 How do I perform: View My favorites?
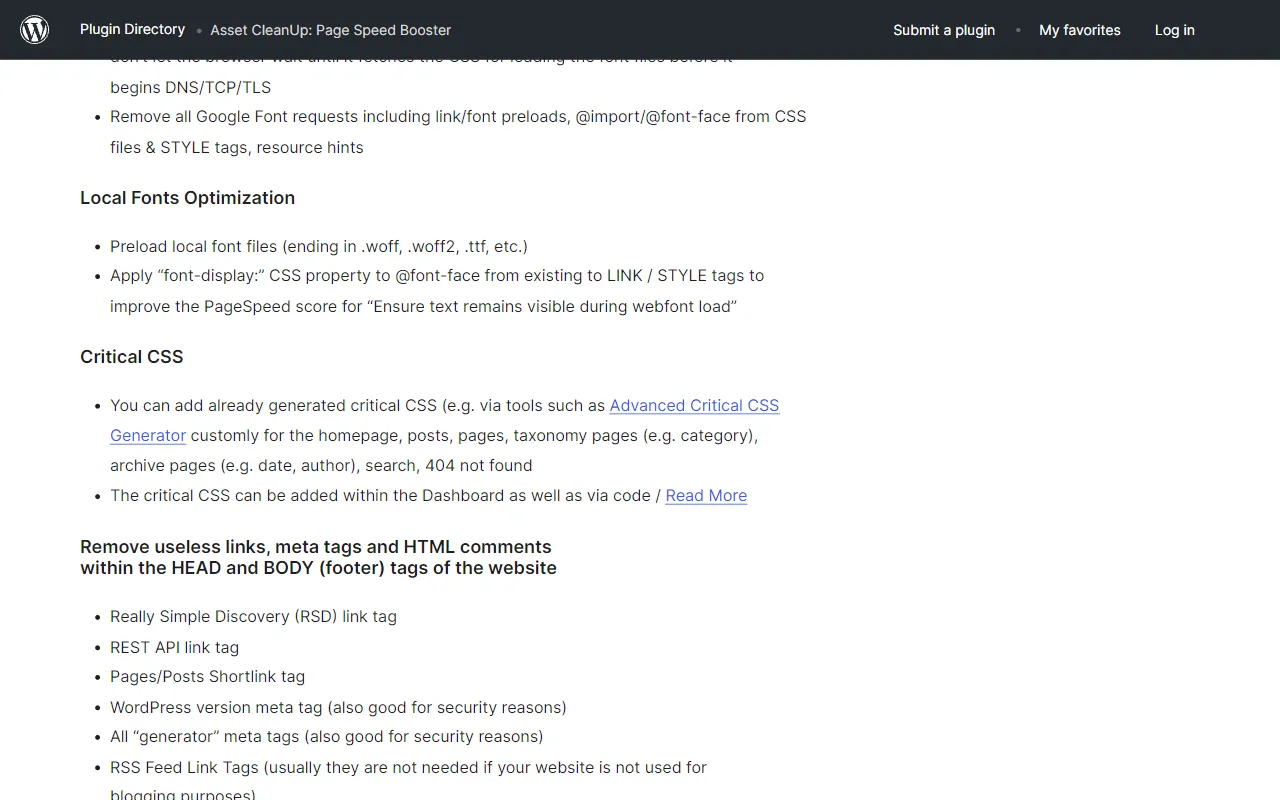(x=1080, y=30)
